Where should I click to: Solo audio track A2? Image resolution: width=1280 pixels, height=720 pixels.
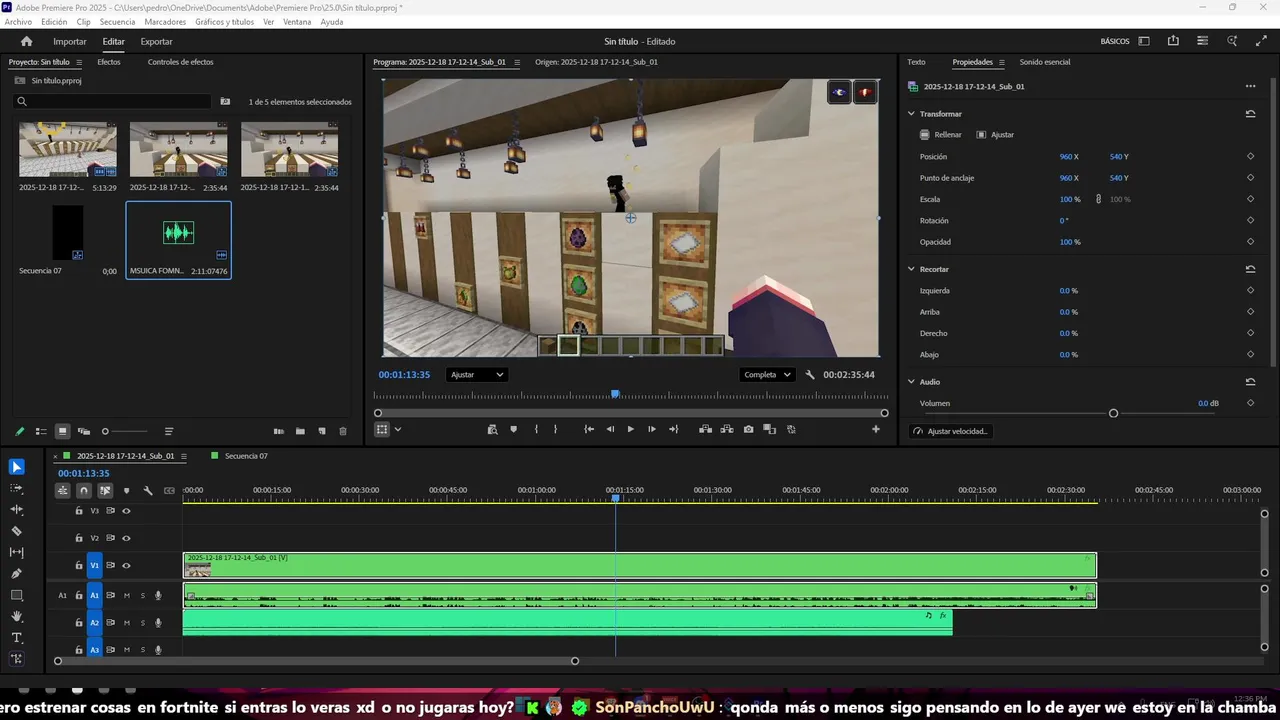[x=142, y=623]
